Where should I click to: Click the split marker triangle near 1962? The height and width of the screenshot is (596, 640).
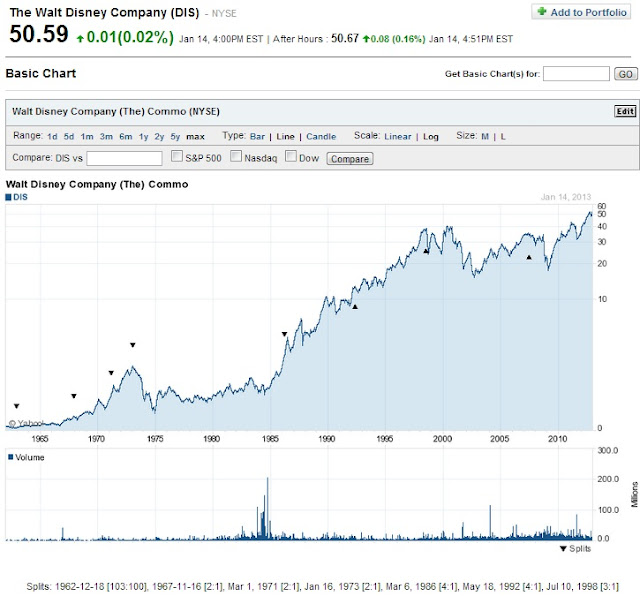[17, 406]
